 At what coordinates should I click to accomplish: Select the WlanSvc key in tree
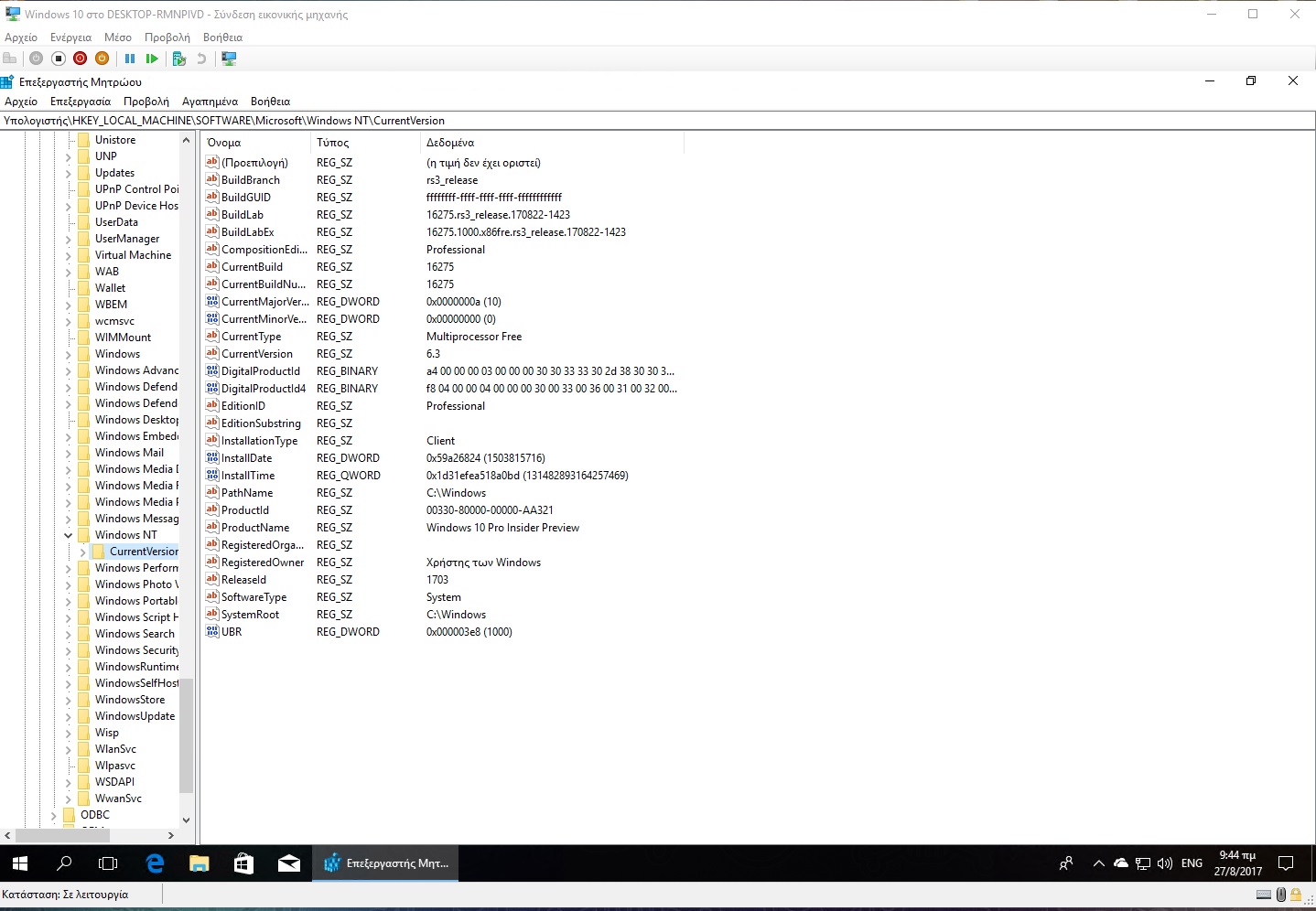(x=115, y=749)
